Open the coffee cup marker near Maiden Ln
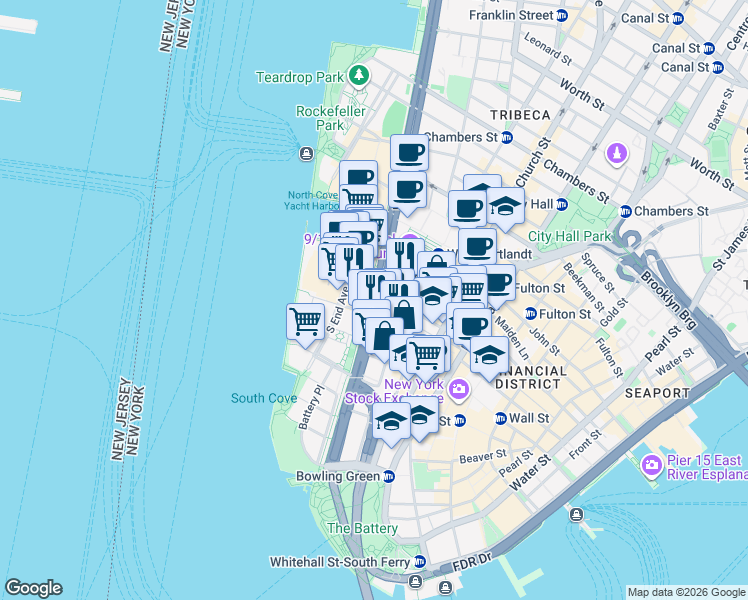This screenshot has height=600, width=748. tap(472, 327)
